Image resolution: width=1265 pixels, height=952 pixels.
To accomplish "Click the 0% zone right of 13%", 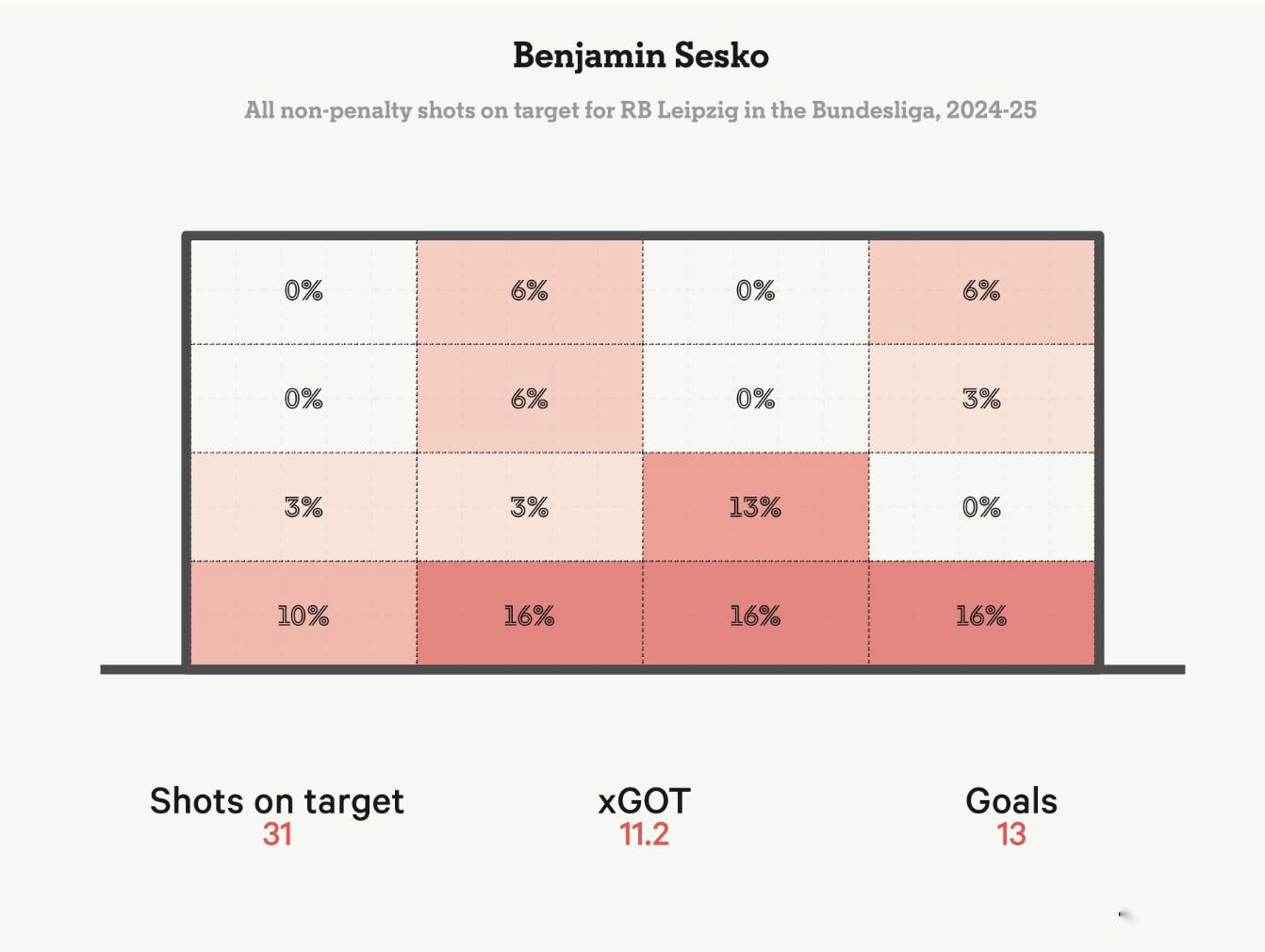I will pos(981,507).
